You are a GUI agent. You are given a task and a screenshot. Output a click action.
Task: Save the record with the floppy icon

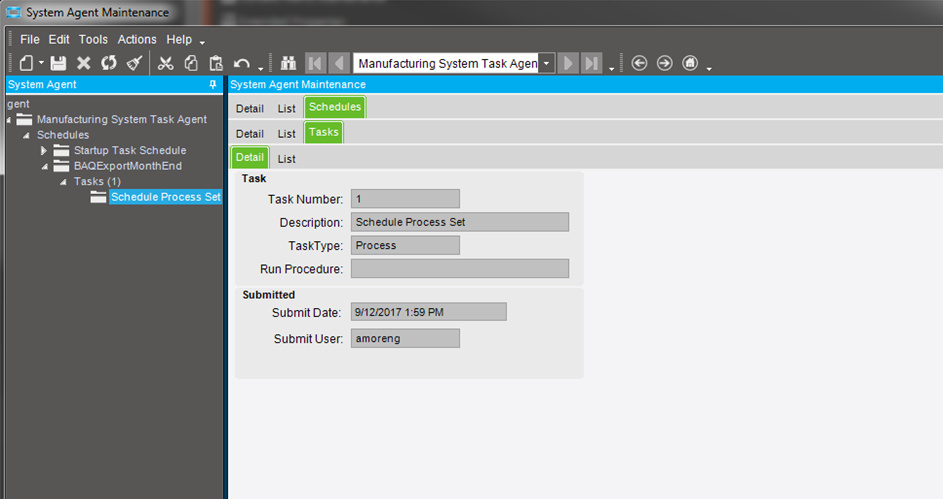coord(58,63)
